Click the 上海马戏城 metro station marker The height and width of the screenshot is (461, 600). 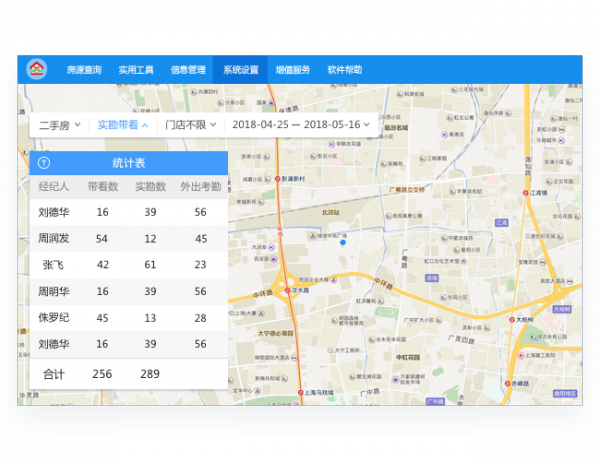301,390
